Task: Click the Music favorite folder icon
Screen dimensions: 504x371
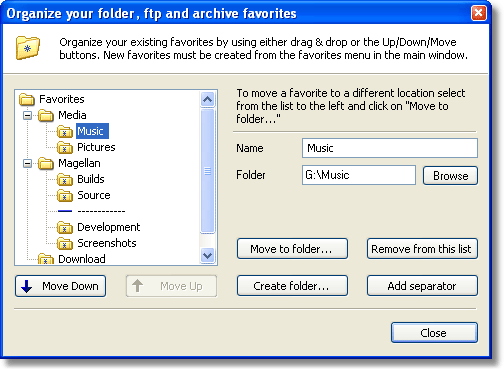Action: pos(65,132)
